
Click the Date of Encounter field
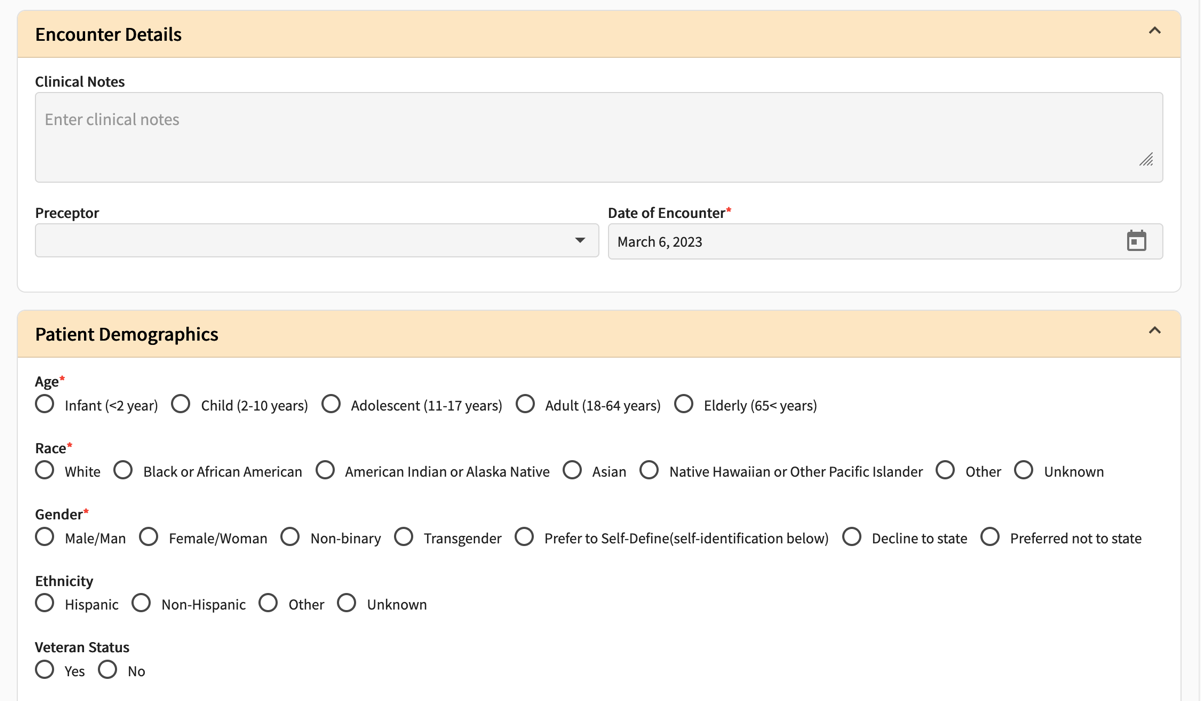[850, 240]
